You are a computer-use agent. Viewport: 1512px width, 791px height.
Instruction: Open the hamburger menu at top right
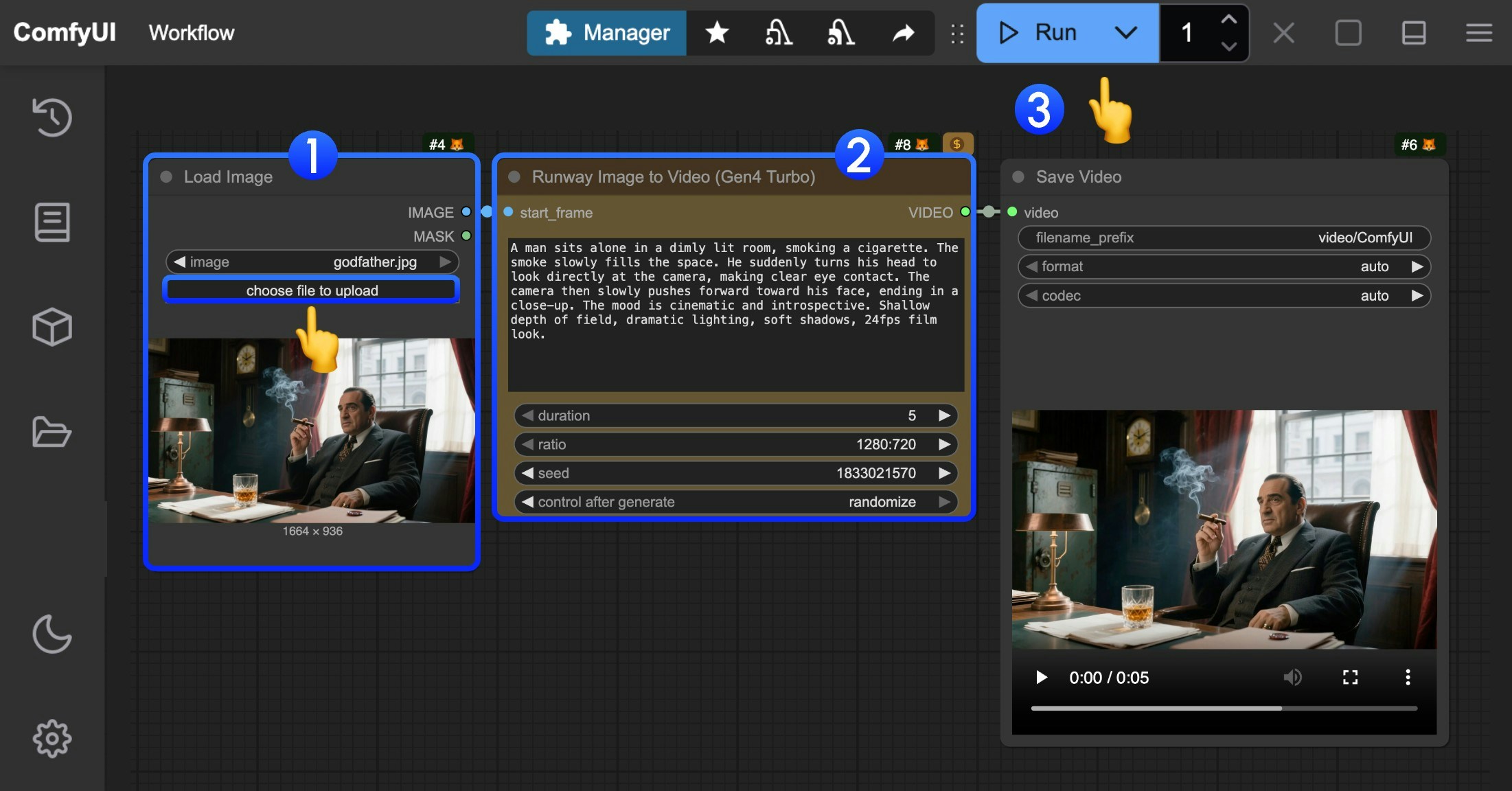[x=1480, y=32]
